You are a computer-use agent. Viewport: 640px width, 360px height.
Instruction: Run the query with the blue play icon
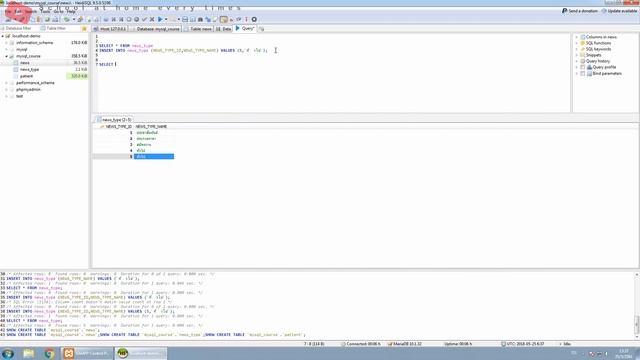(160, 19)
